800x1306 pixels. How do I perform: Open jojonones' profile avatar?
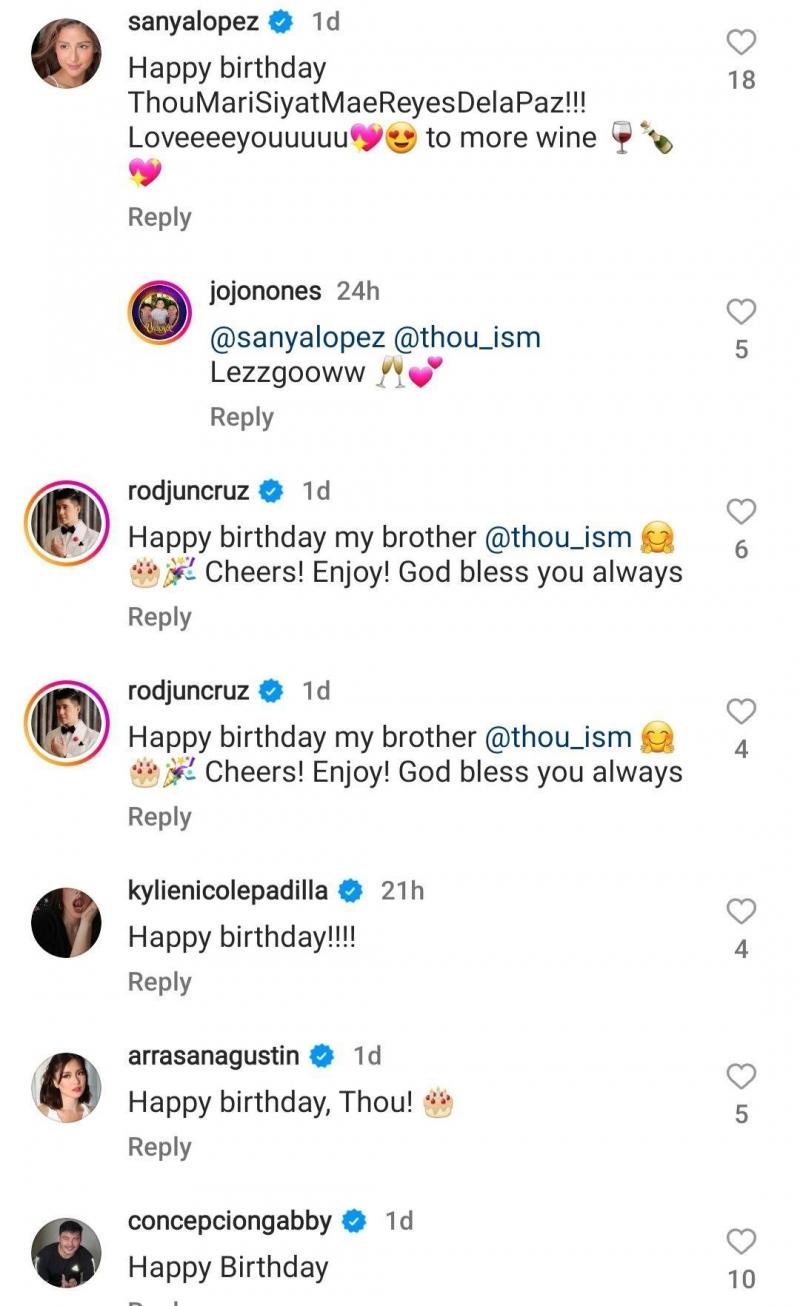160,314
